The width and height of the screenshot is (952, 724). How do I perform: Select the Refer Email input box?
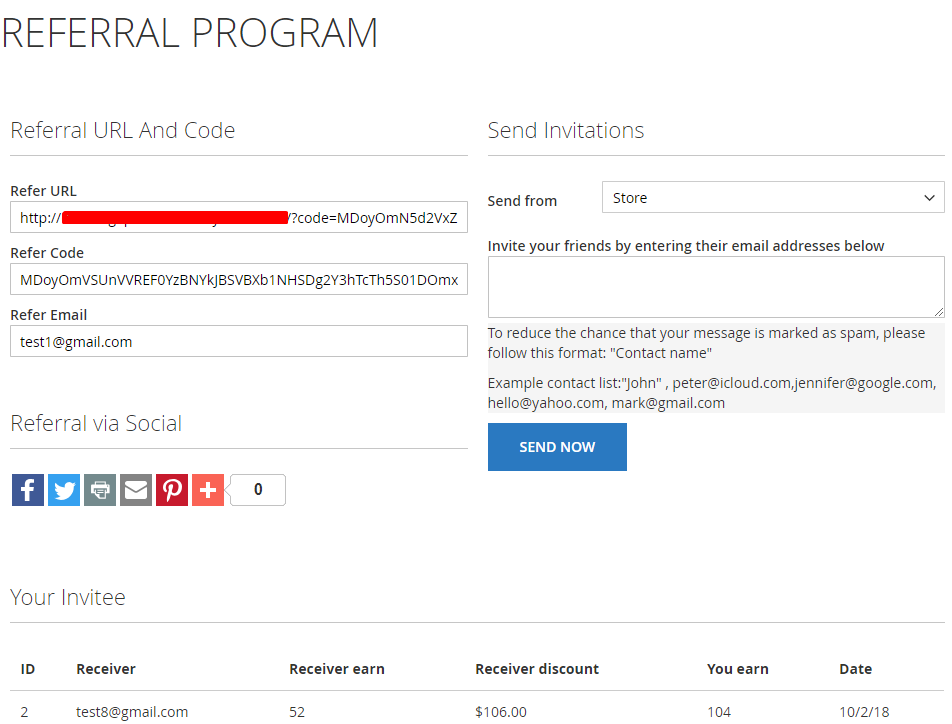point(238,342)
